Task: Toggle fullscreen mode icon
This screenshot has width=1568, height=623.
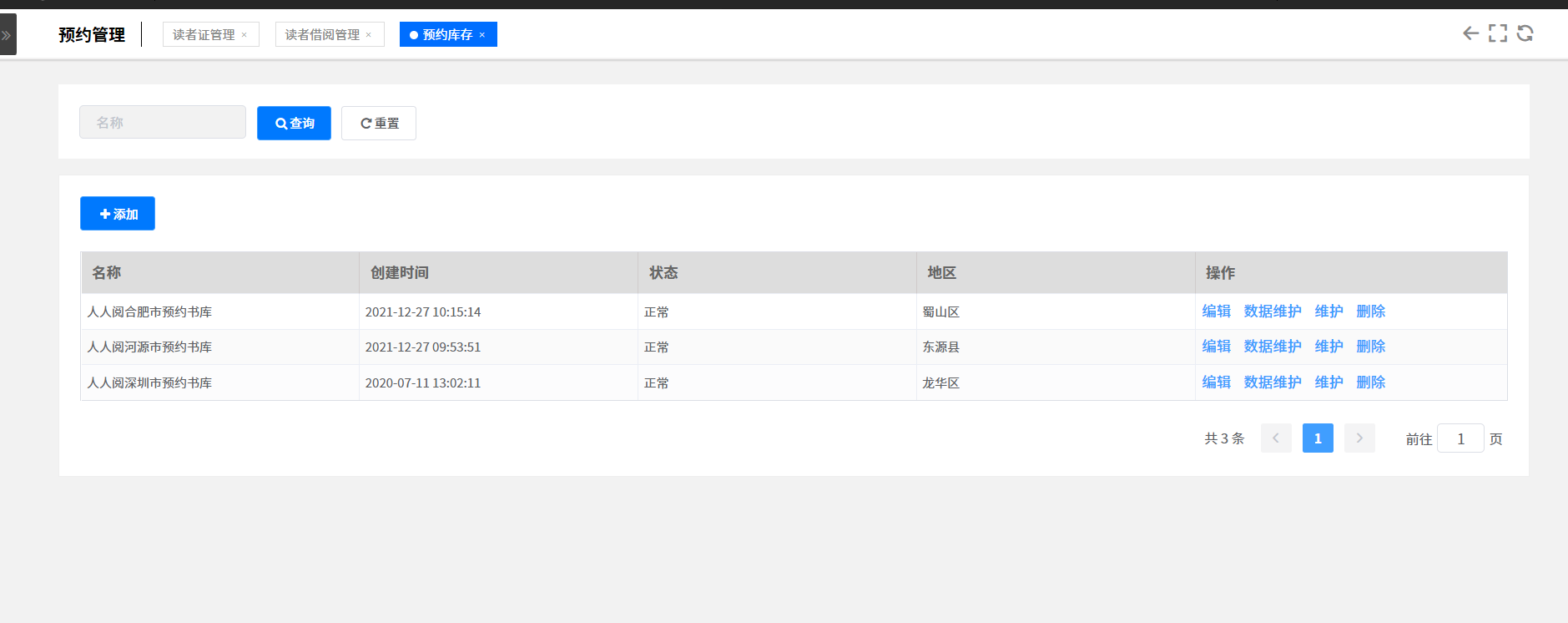Action: [1498, 33]
